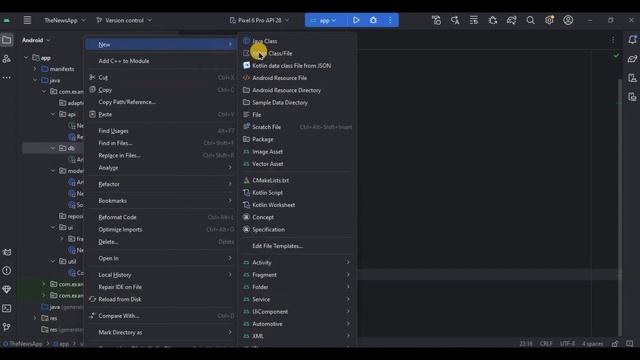
Task: Open Device Manager in the right sidebar
Action: [632, 78]
